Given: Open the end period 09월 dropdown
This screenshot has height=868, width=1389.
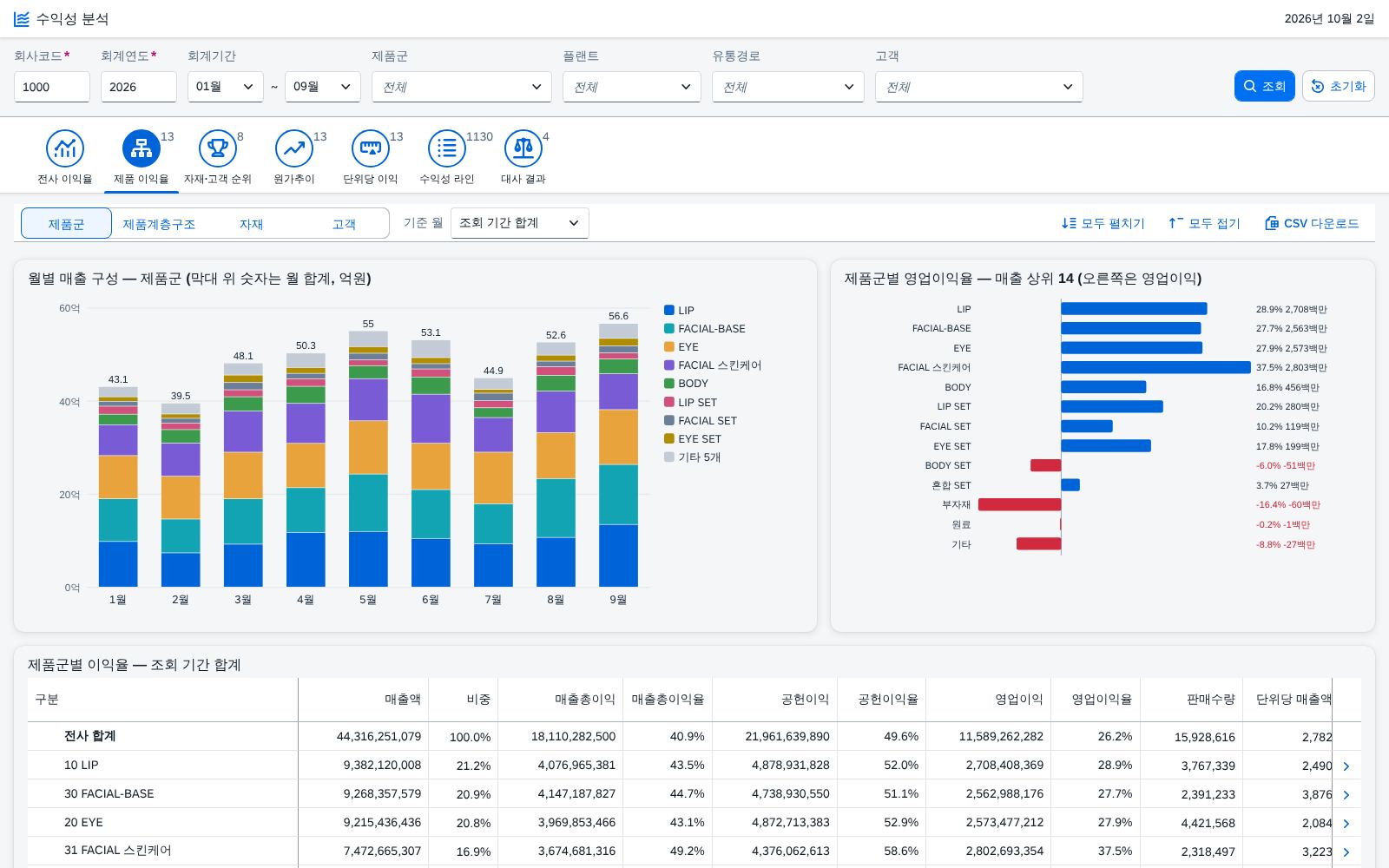Looking at the screenshot, I should point(323,87).
